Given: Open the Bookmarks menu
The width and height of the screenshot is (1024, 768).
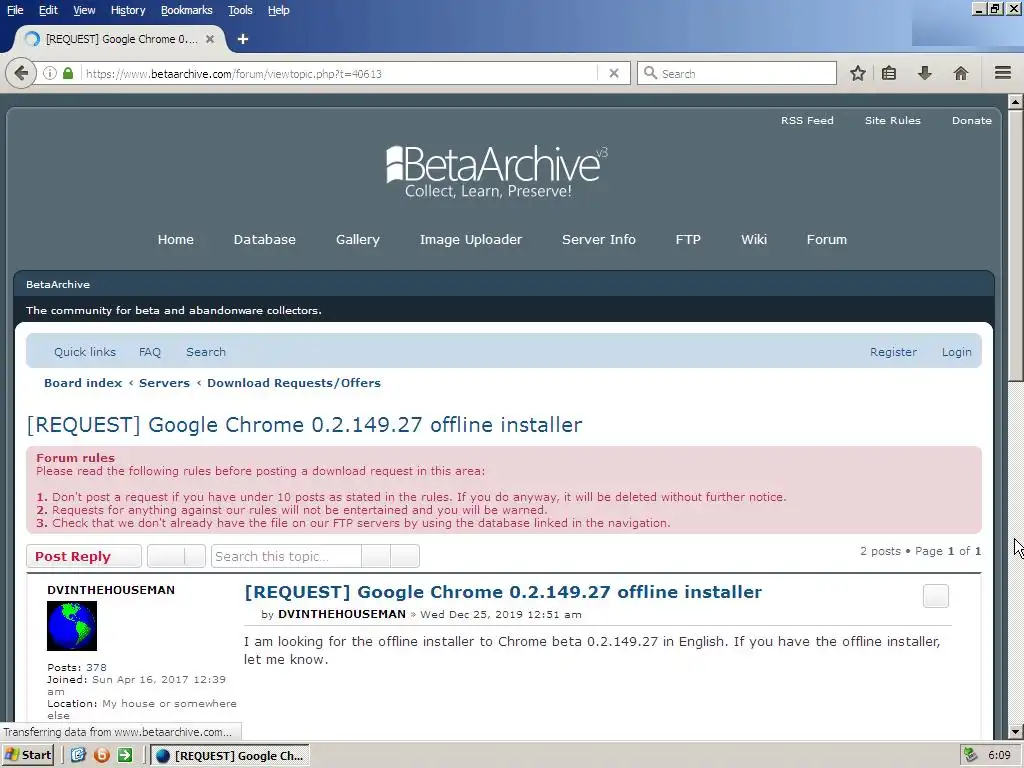Looking at the screenshot, I should (187, 10).
